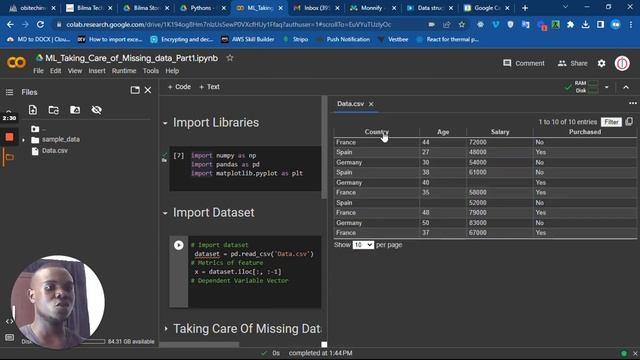Sort by the Country column header

pyautogui.click(x=376, y=132)
